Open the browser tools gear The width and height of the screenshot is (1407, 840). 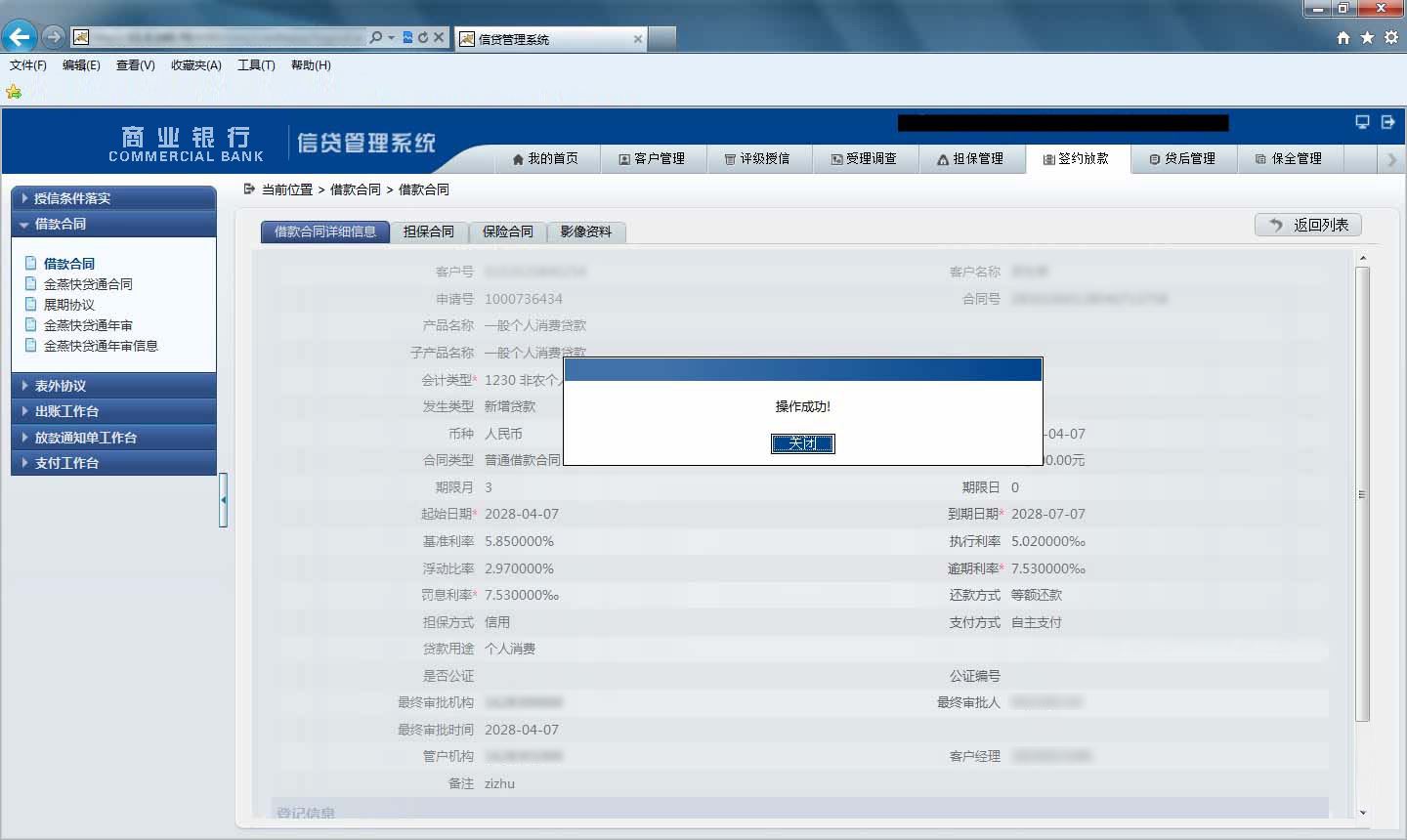click(x=1391, y=38)
